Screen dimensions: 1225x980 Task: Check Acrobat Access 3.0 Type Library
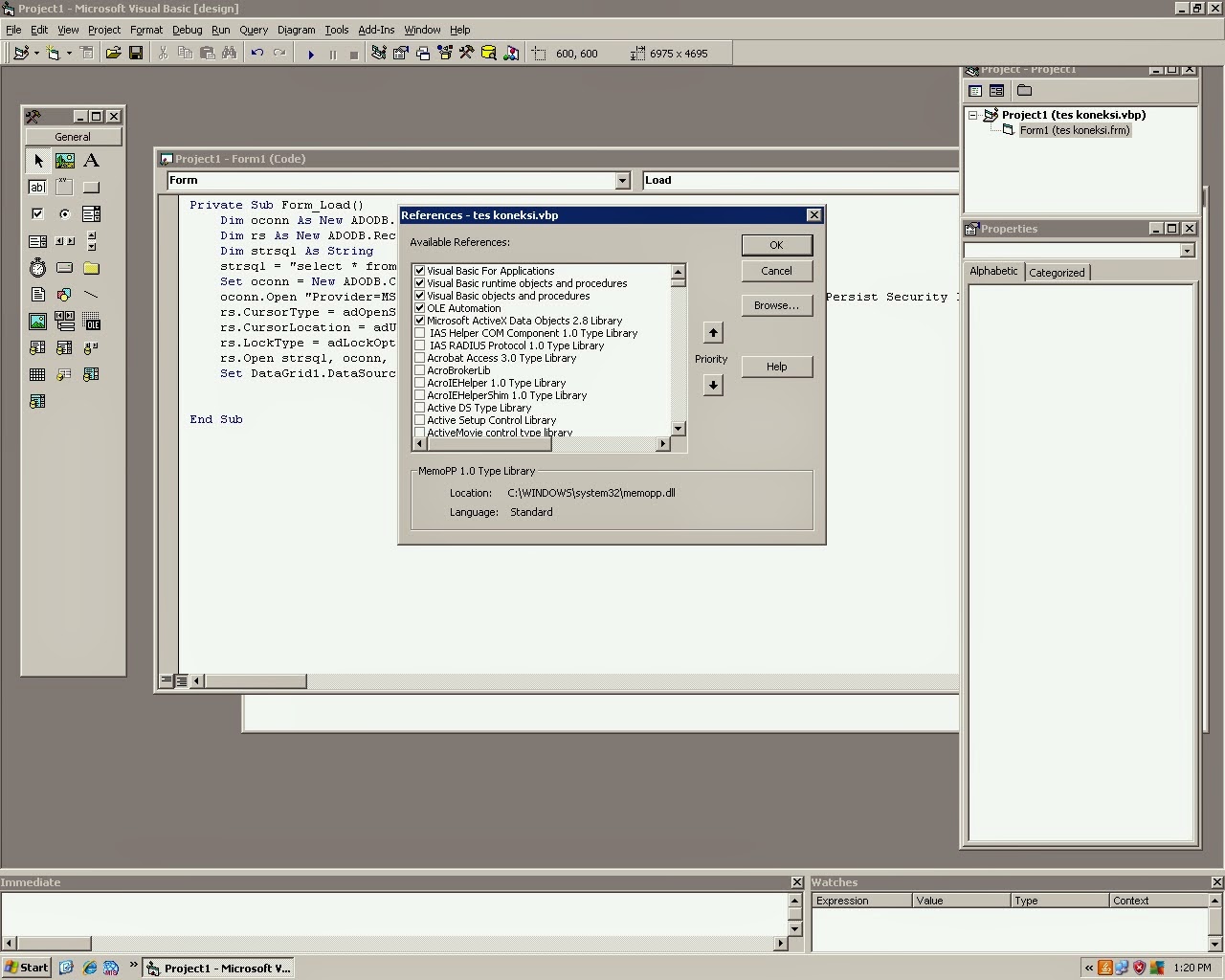(419, 358)
